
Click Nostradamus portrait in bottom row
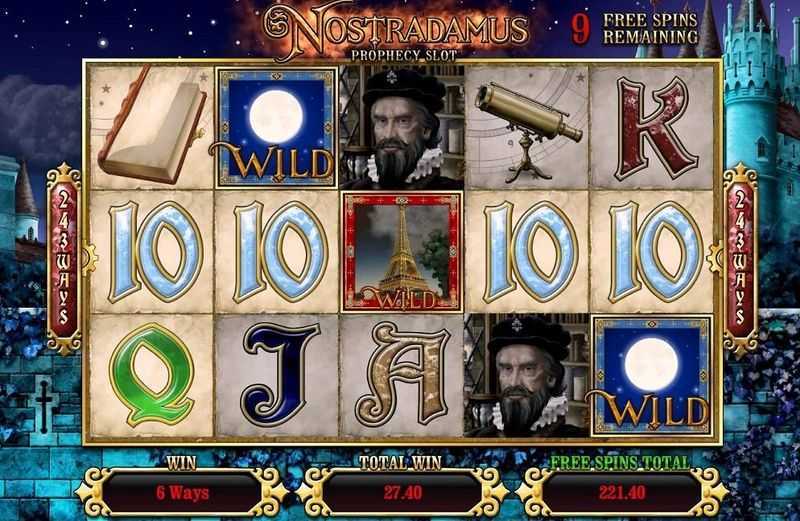[x=527, y=376]
